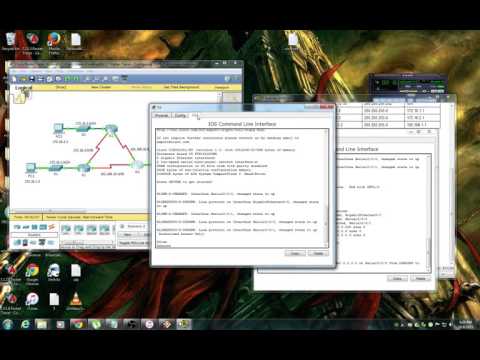Open Mozilla Firefox desktop icon
Image resolution: width=480 pixels, height=360 pixels.
click(54, 43)
